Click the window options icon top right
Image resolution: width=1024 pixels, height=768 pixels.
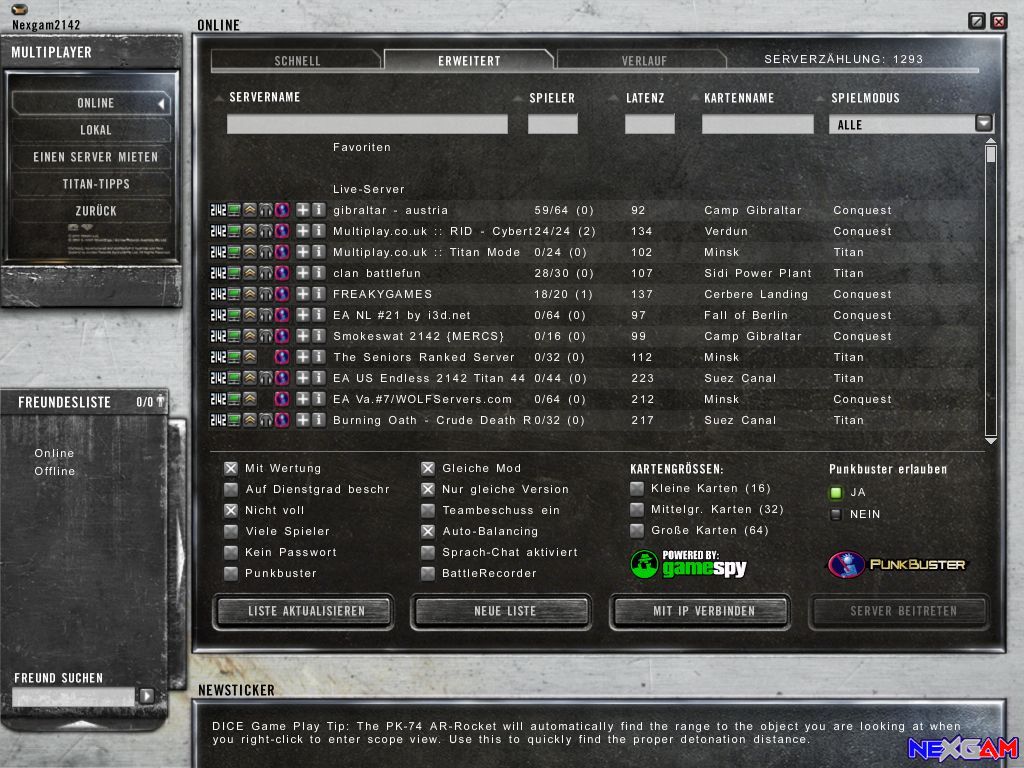[x=976, y=21]
